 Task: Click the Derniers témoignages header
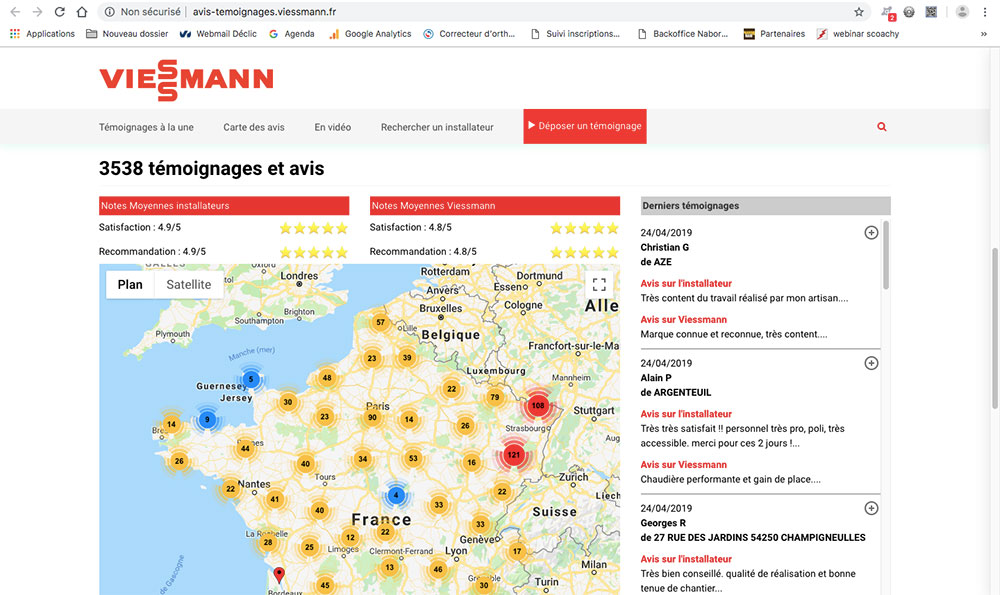tap(765, 205)
